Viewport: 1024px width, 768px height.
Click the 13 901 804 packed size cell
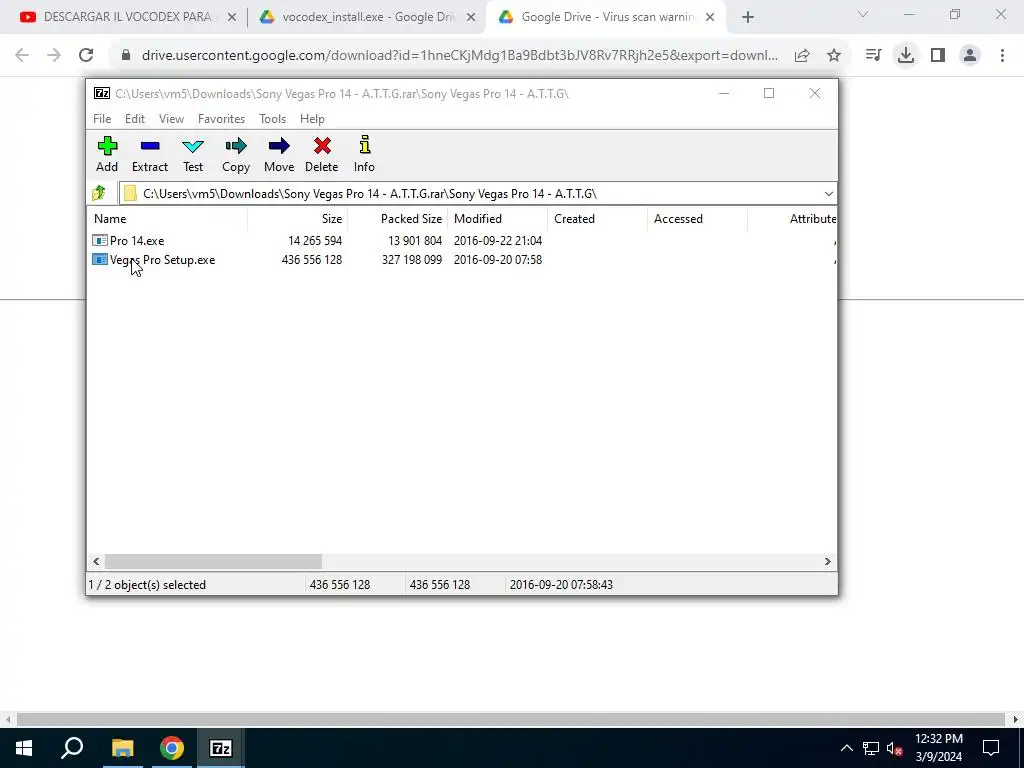415,240
